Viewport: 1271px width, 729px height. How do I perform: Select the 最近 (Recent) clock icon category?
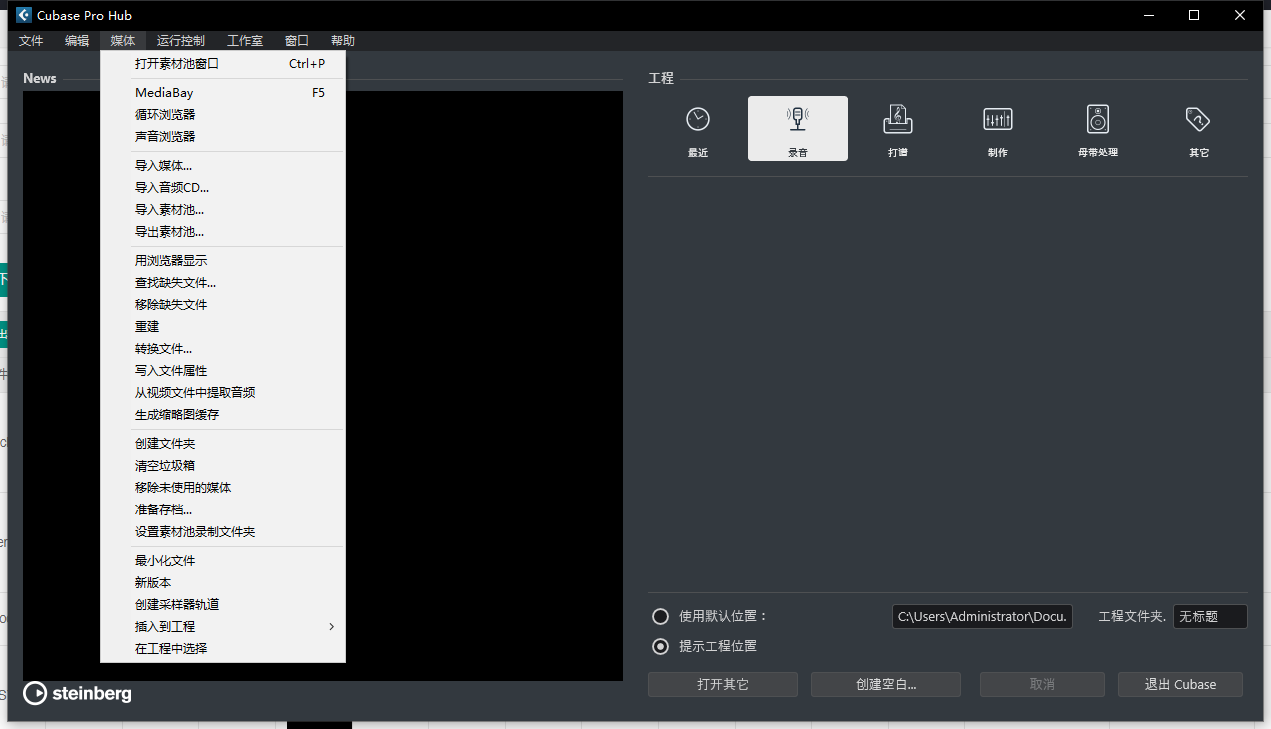coord(698,129)
